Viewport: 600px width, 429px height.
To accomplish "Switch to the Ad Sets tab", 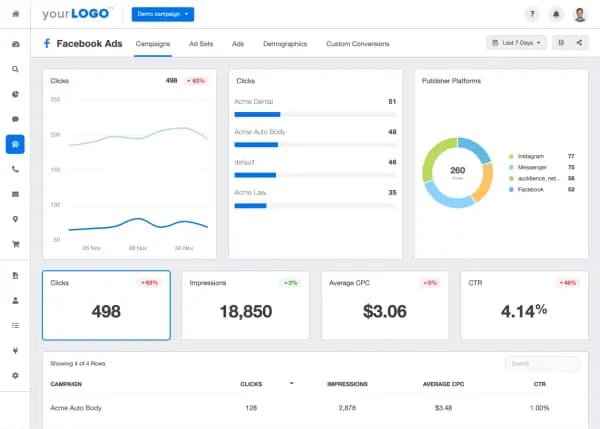I will tap(200, 44).
